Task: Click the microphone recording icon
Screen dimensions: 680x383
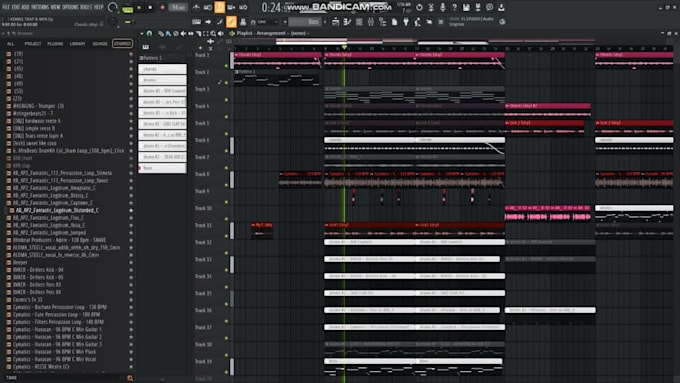Action: point(442,7)
